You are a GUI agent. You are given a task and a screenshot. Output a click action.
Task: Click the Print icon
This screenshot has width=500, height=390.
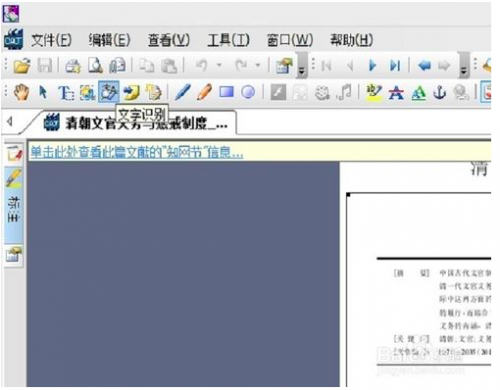(73, 66)
